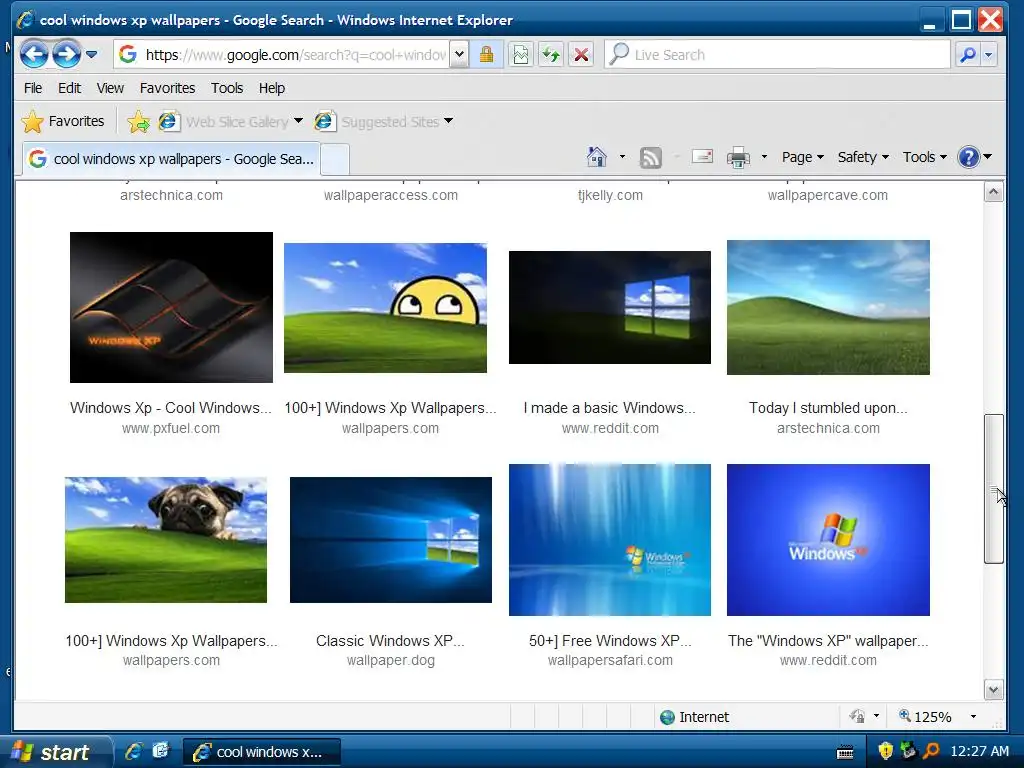
Task: Click the Live Search magnifier button
Action: coord(968,55)
